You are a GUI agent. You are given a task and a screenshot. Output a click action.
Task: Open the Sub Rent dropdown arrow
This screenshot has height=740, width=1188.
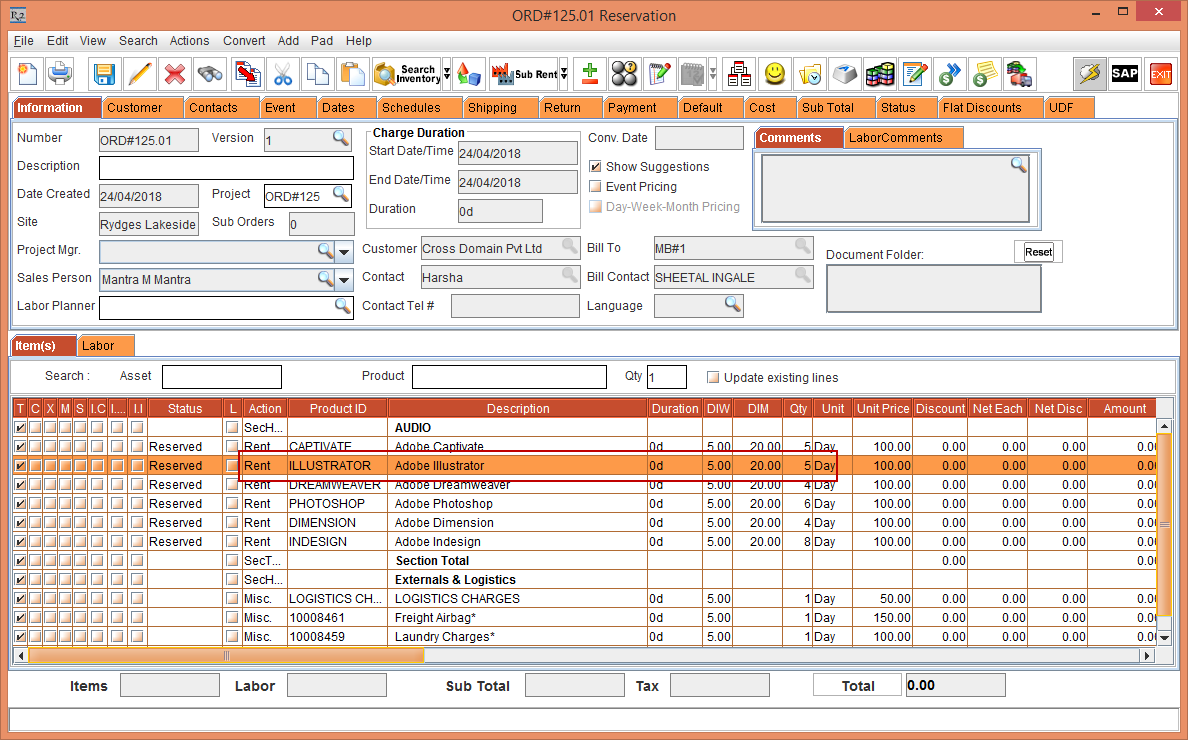coord(564,74)
